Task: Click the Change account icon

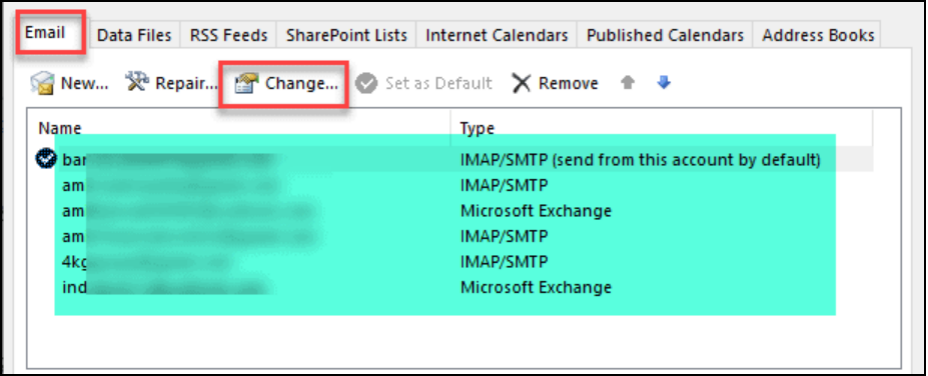Action: point(247,83)
